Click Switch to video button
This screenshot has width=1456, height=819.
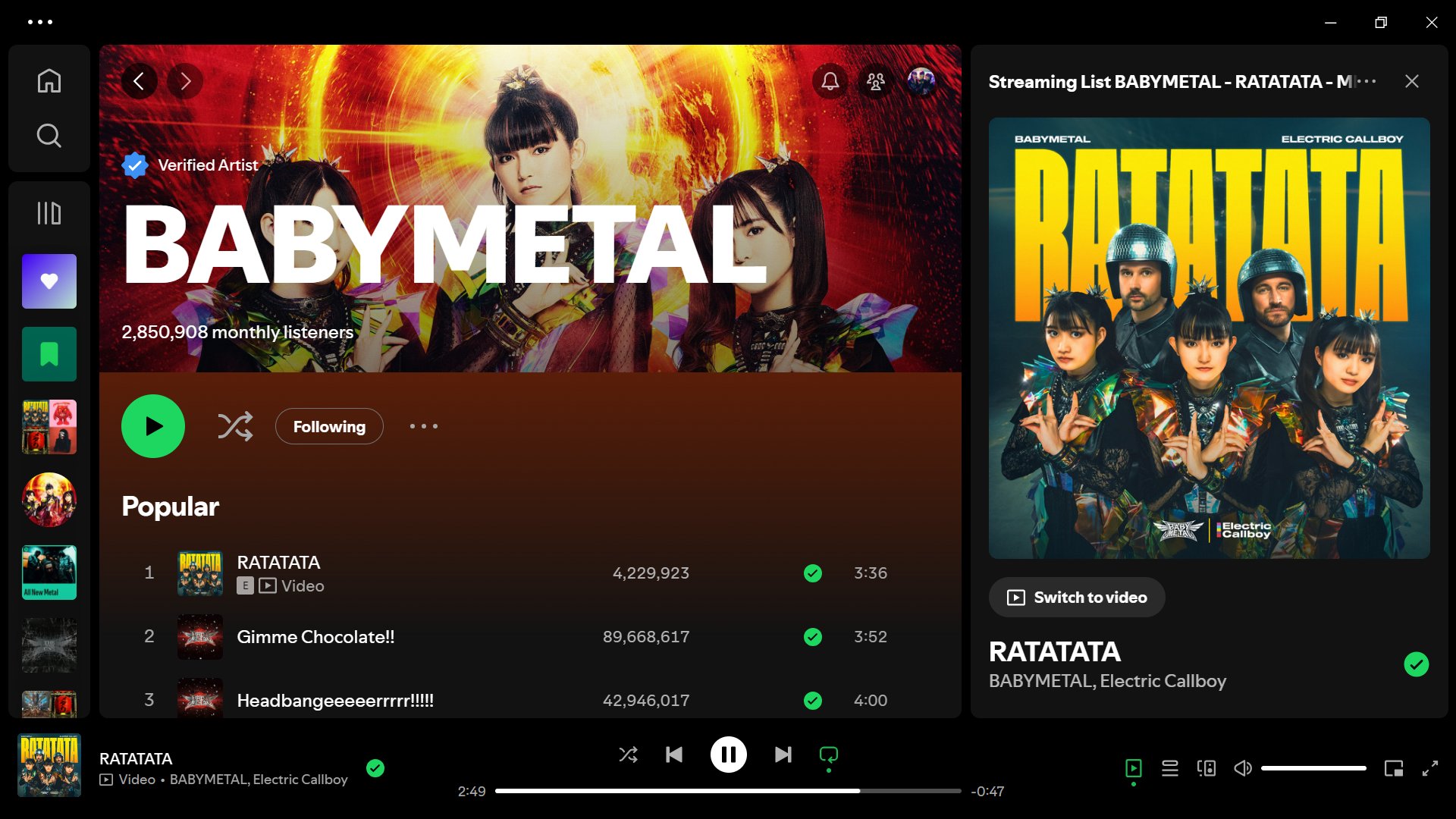1077,598
